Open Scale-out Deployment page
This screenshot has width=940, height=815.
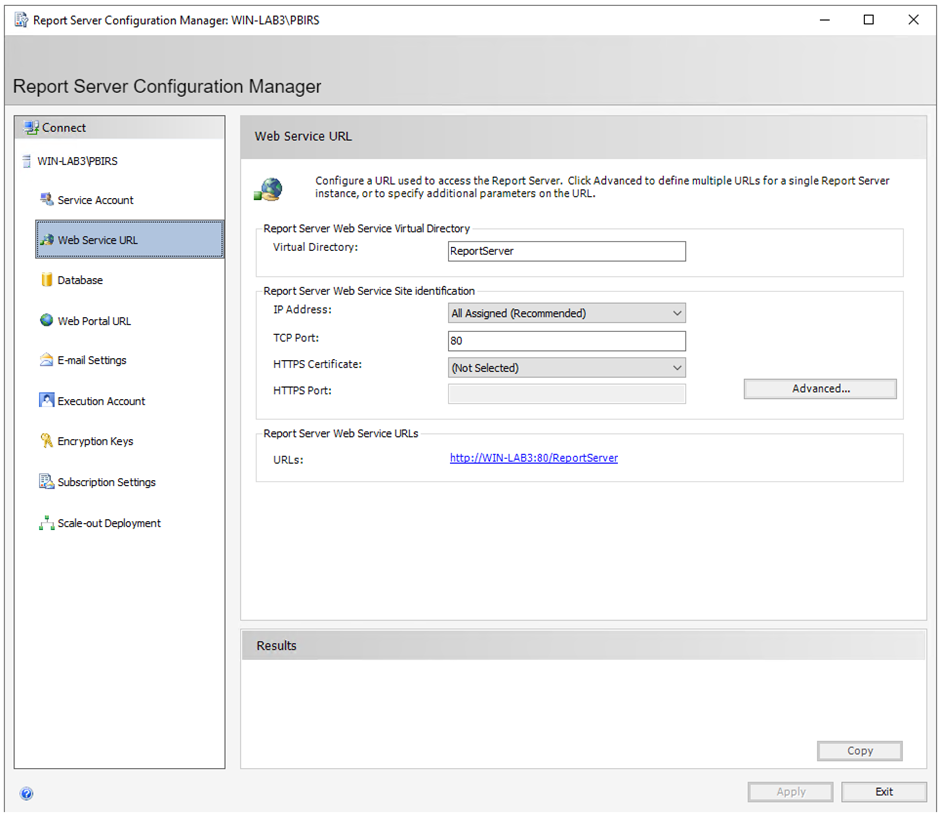click(109, 523)
